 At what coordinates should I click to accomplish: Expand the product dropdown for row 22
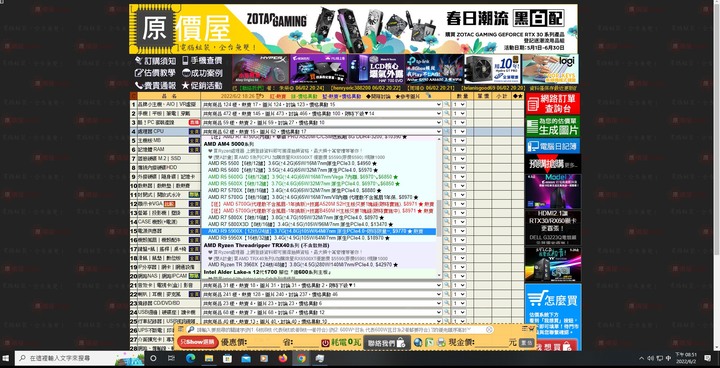(x=321, y=294)
